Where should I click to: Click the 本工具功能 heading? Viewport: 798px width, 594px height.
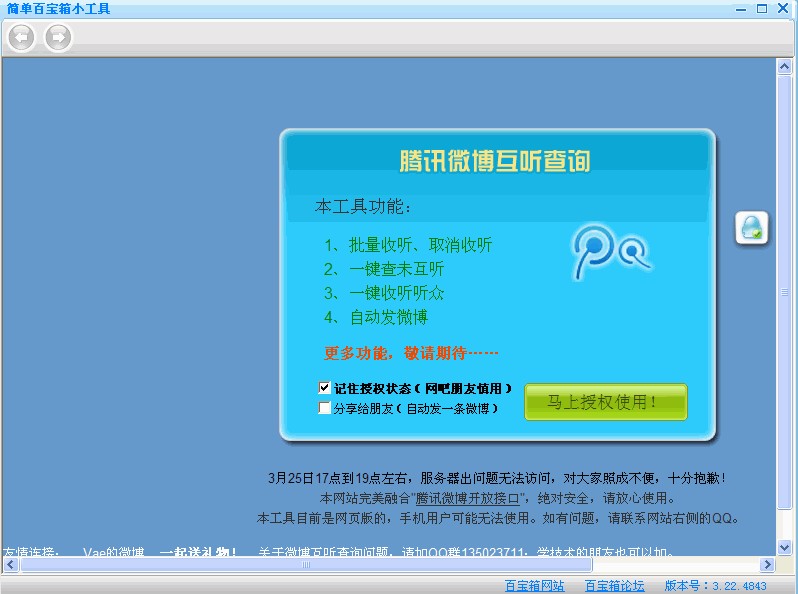click(363, 206)
